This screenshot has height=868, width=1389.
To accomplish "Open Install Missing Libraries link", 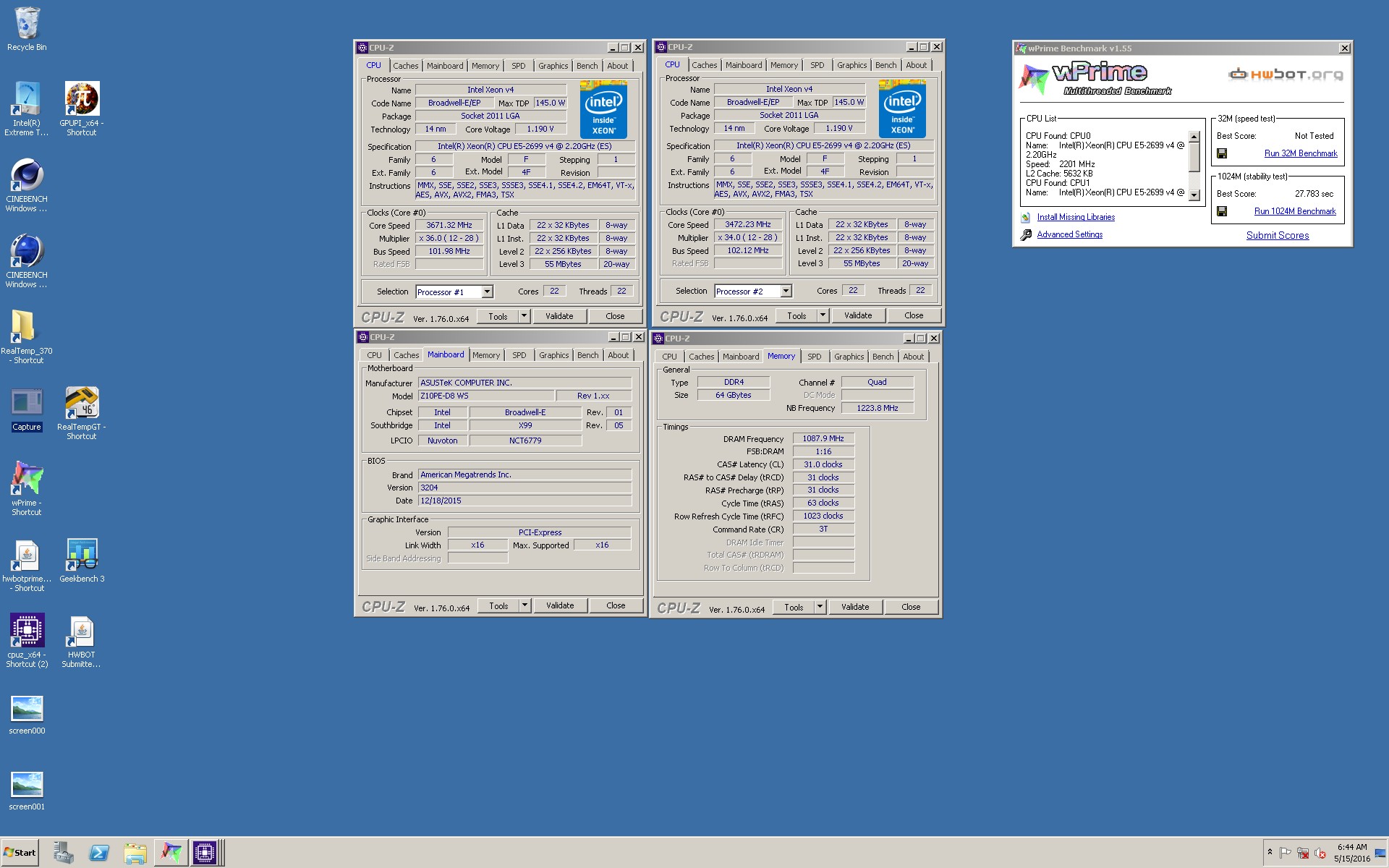I will point(1076,217).
